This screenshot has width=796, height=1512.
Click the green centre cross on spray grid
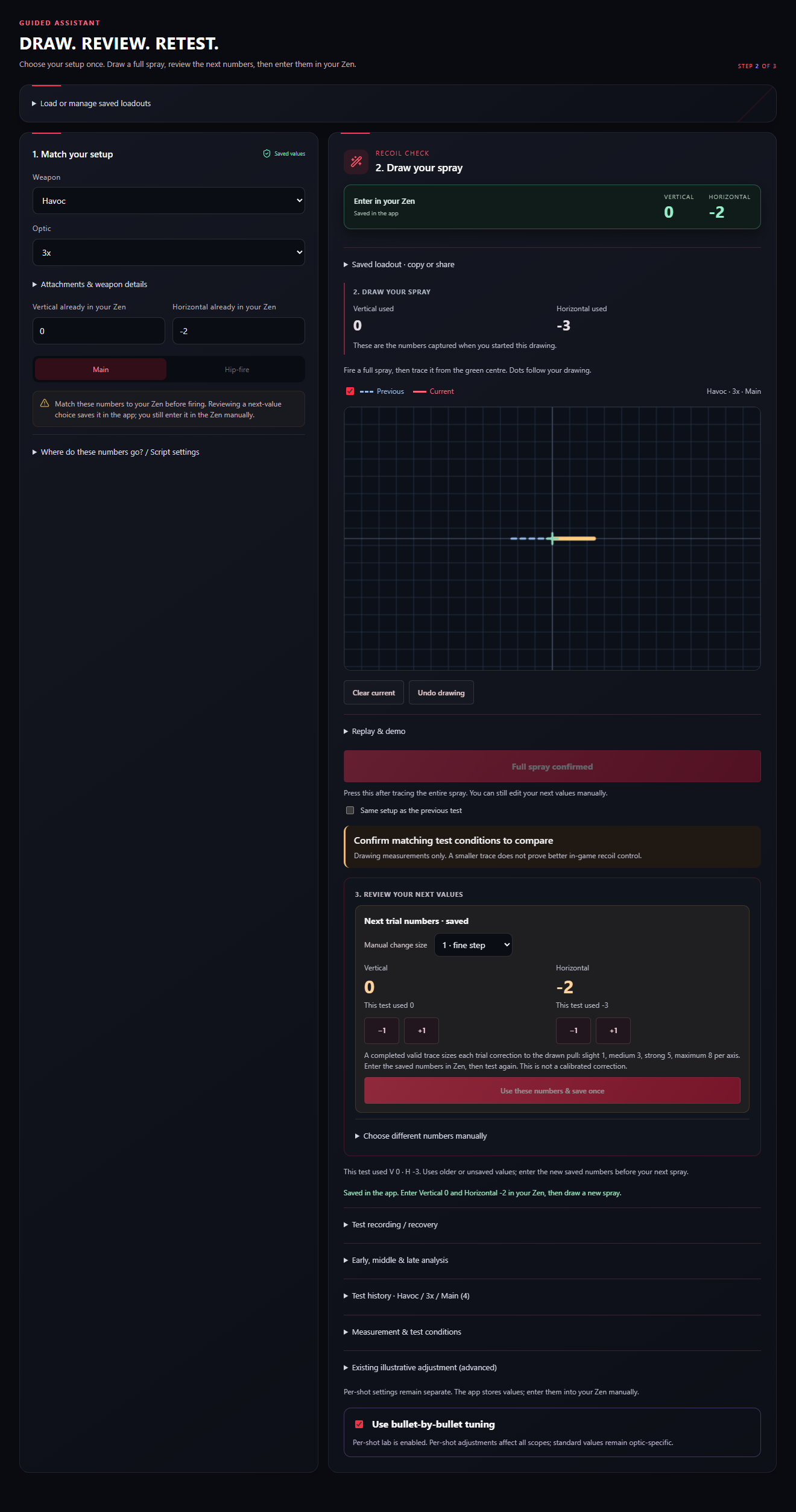click(x=552, y=539)
